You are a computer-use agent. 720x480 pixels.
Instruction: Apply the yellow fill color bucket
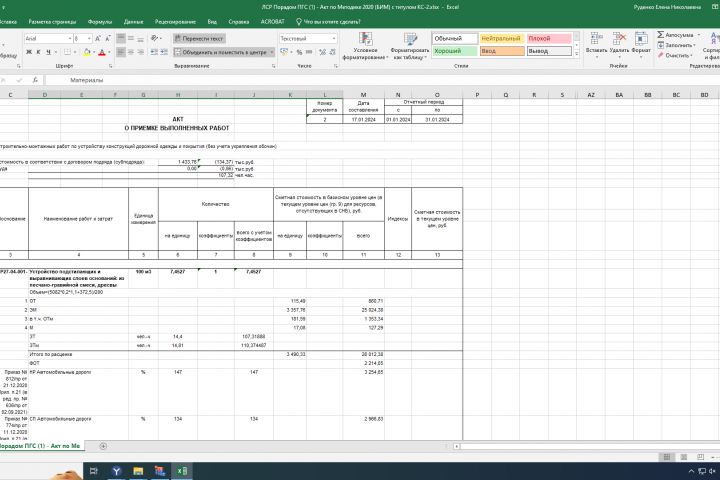click(x=87, y=52)
